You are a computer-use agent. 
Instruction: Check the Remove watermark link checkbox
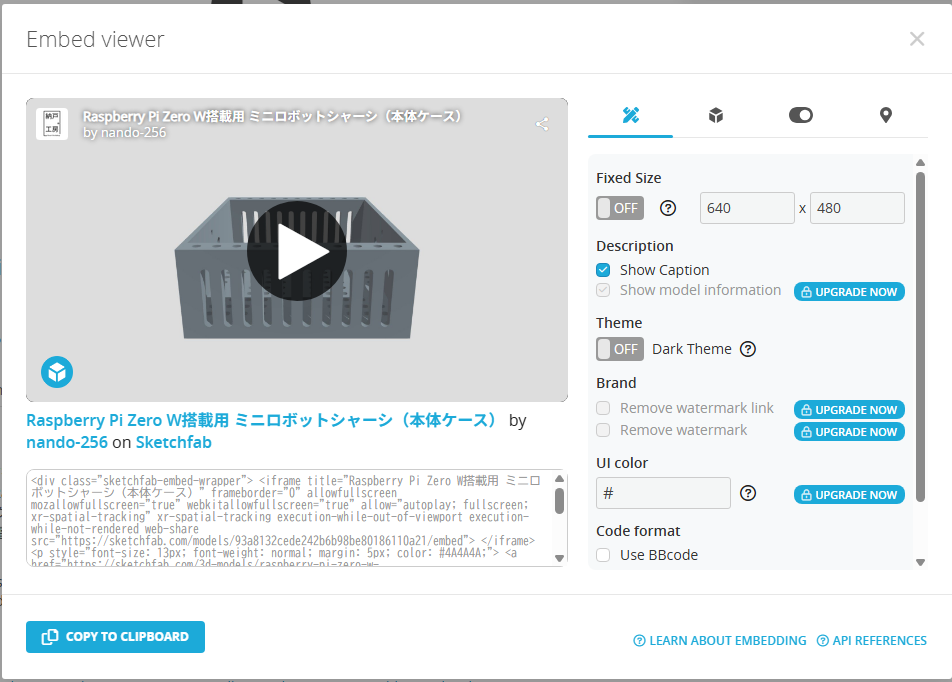tap(603, 408)
